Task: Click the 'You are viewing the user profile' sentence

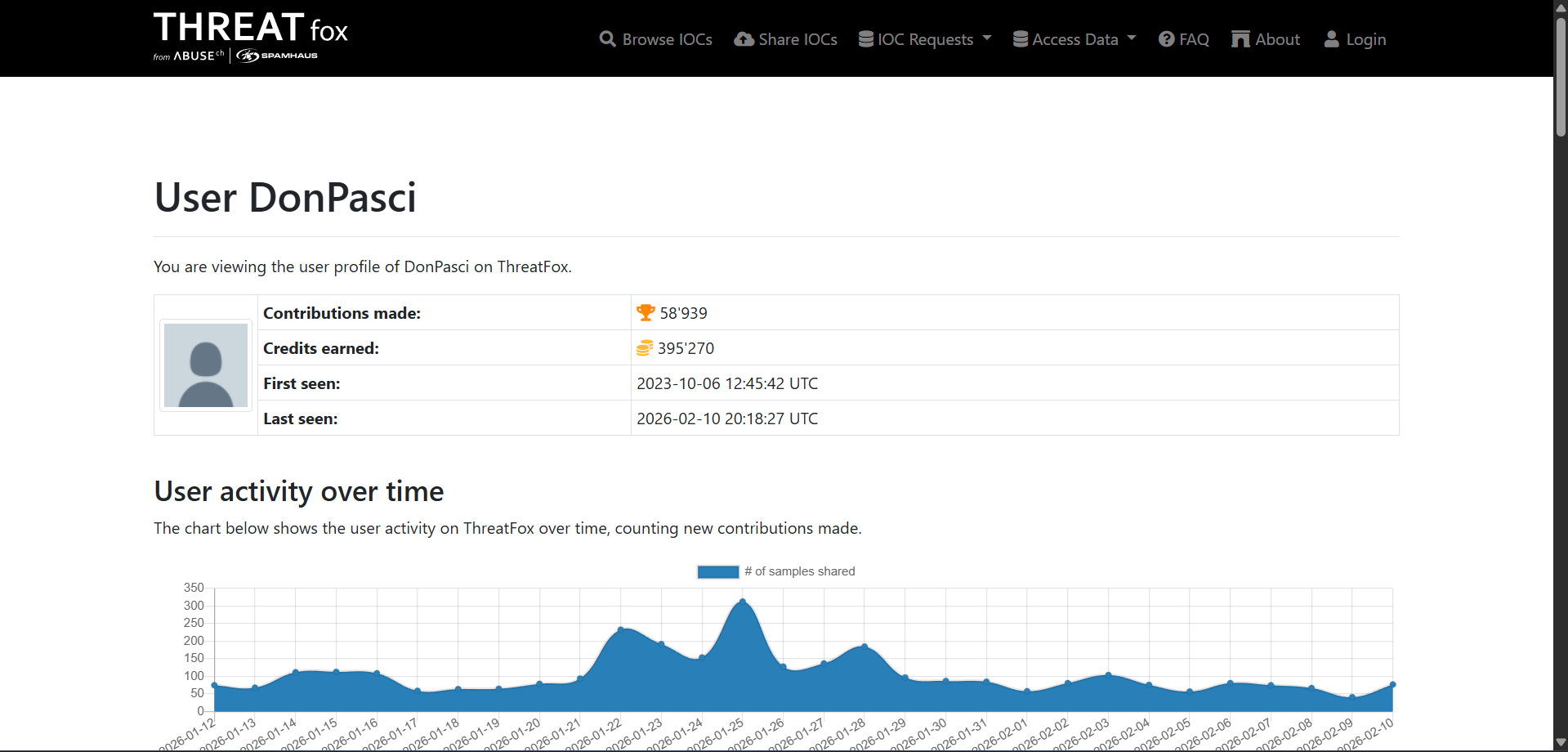Action: pos(363,266)
